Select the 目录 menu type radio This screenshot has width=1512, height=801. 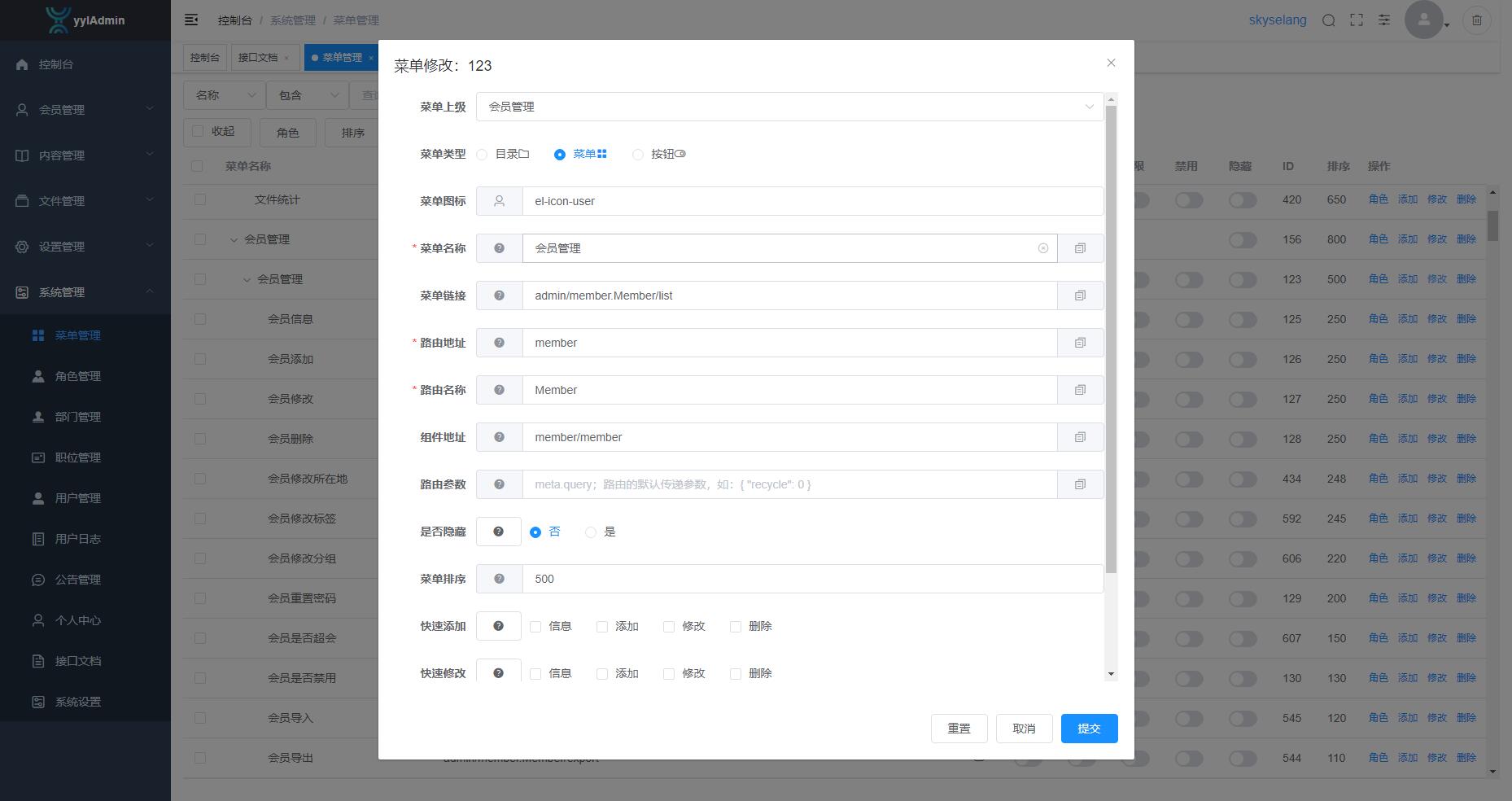coord(482,155)
